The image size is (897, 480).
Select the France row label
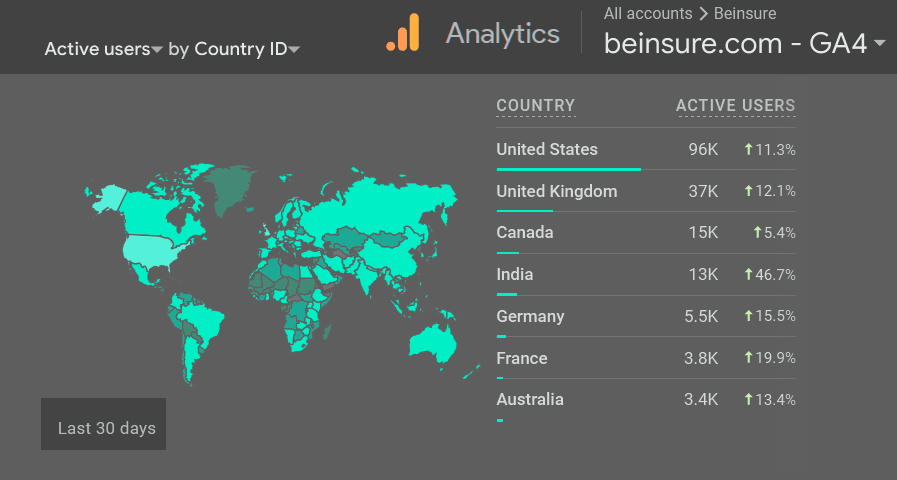(522, 358)
